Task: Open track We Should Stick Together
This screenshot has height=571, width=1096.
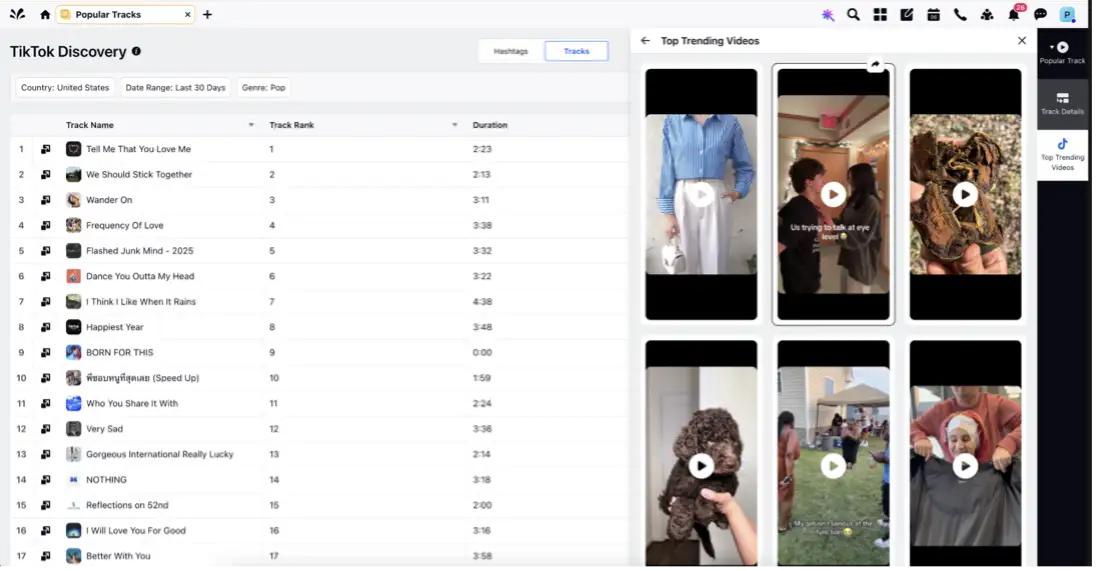Action: click(139, 175)
